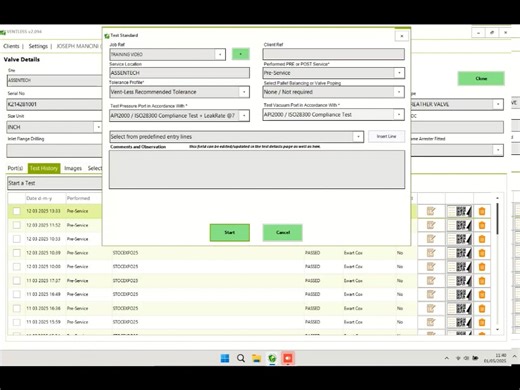Click the Service Location field

(x=179, y=73)
